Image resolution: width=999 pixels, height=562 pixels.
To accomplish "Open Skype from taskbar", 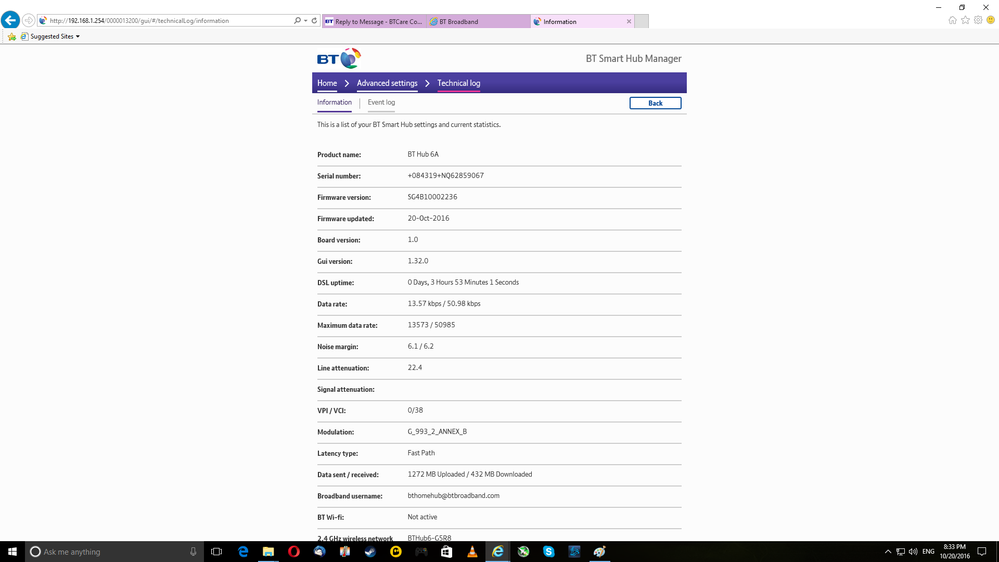I will click(549, 552).
